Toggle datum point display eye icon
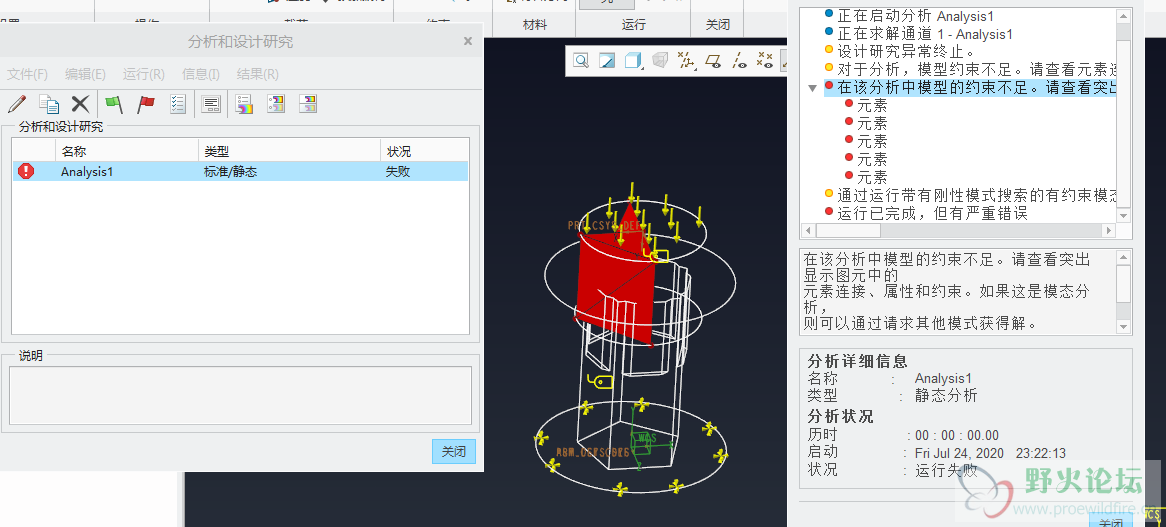This screenshot has width=1166, height=527. coord(764,61)
